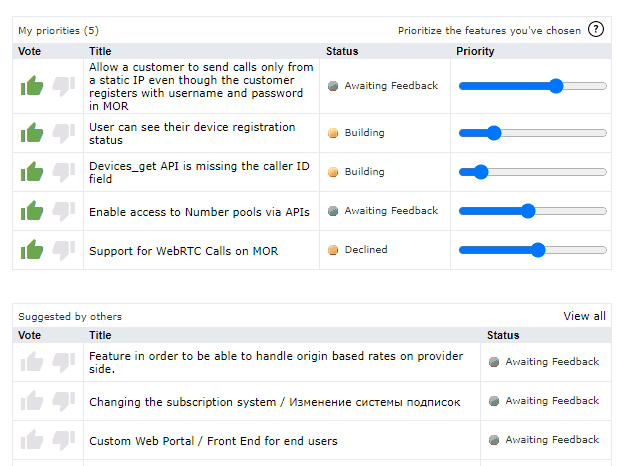
Task: Thumbs-up the static IP customer calls feature
Action: coord(32,86)
